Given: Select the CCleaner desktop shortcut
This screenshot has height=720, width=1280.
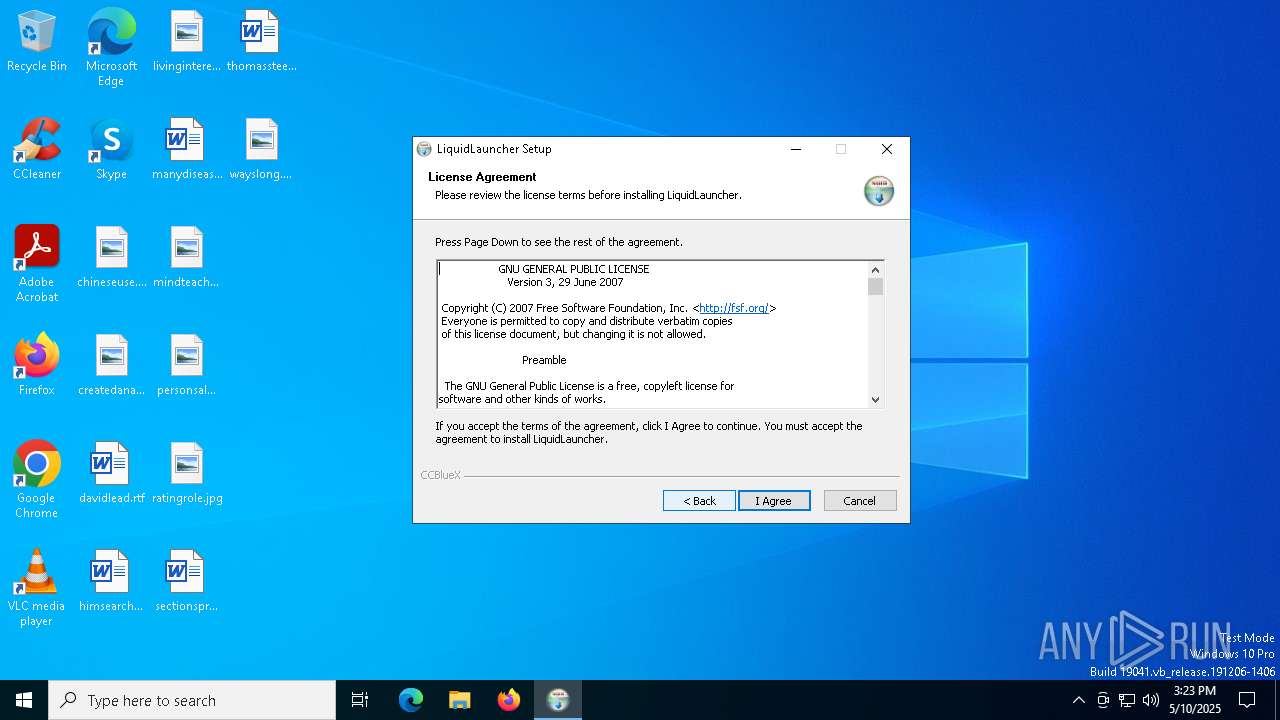Looking at the screenshot, I should 37,149.
